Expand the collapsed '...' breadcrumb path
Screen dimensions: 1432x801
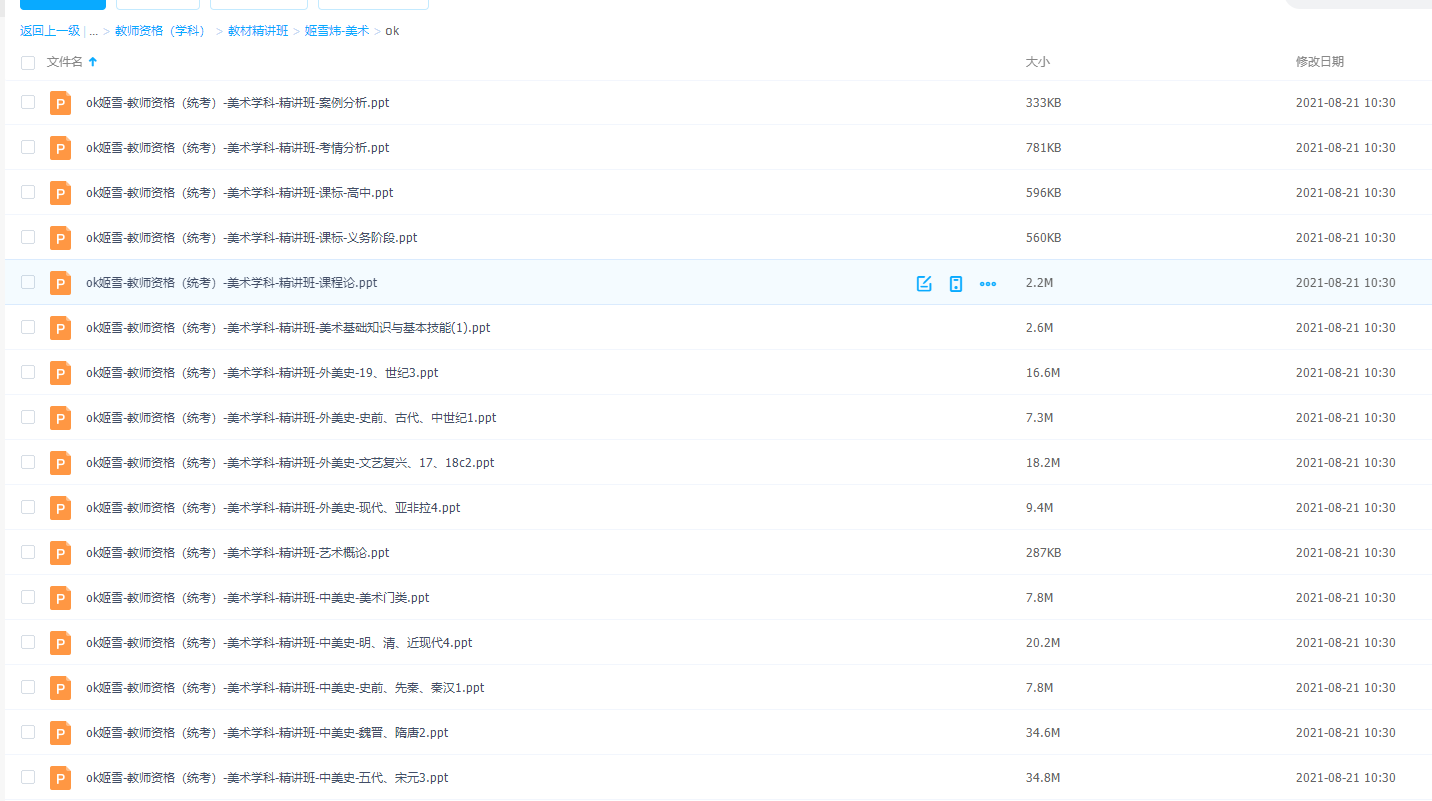pos(94,31)
